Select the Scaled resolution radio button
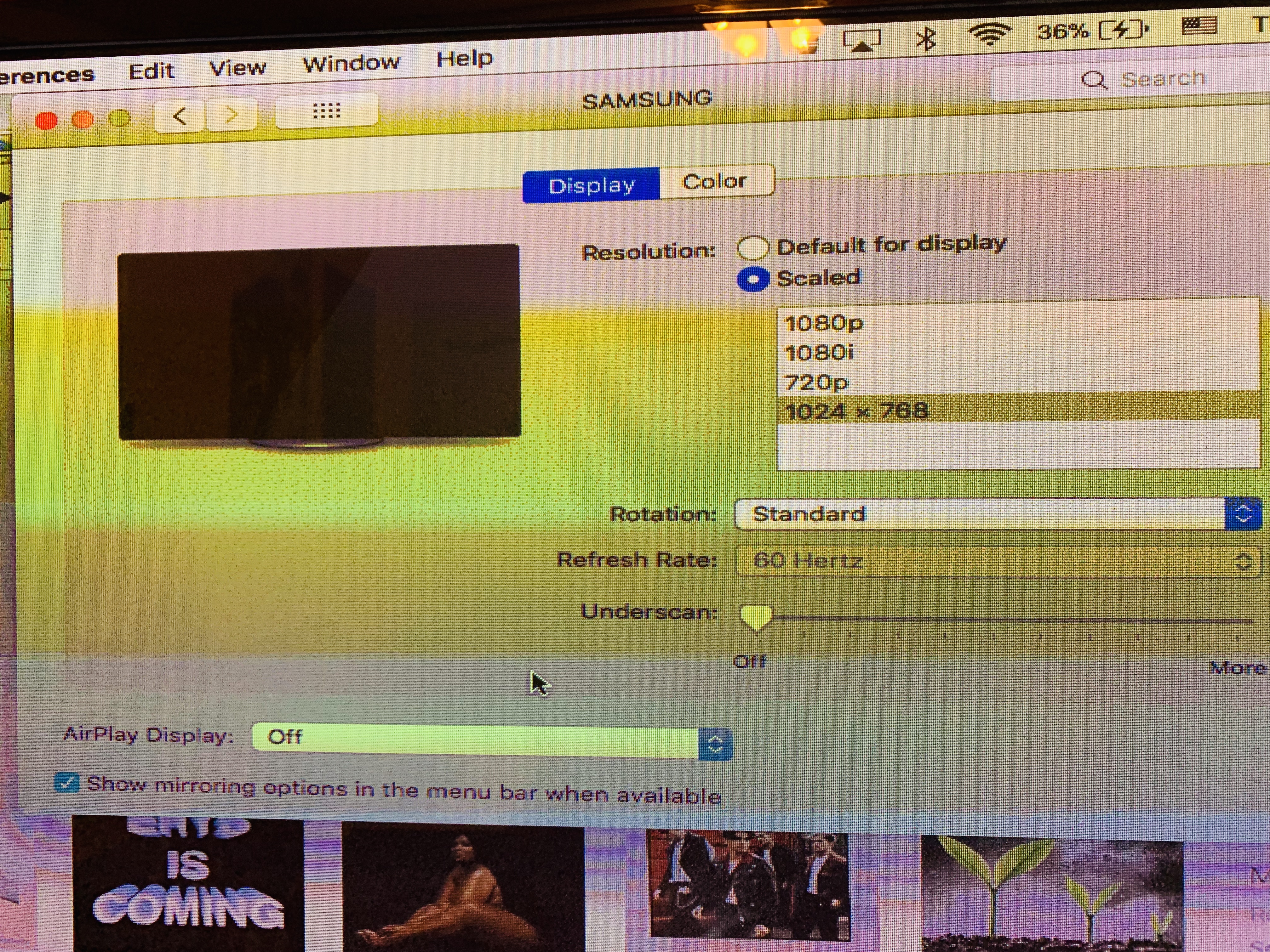1270x952 pixels. pos(753,280)
